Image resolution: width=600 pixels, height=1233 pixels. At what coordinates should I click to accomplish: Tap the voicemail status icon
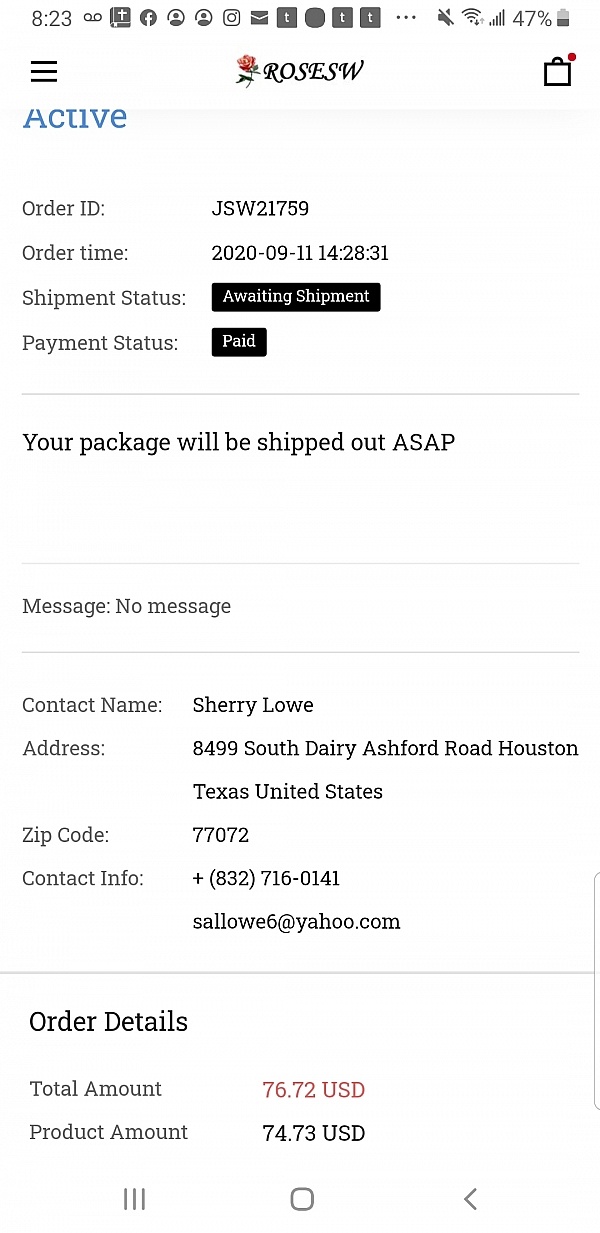point(93,18)
